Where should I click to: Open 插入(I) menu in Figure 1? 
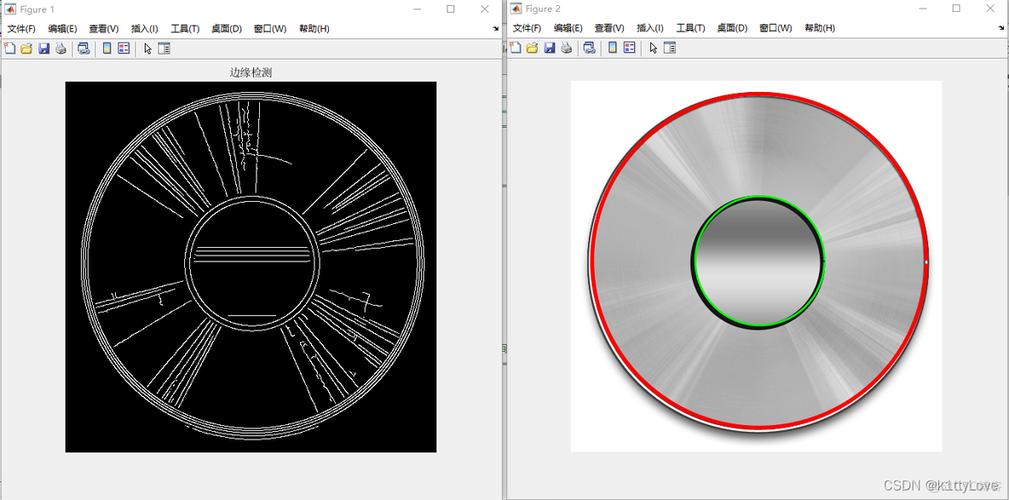tap(145, 29)
